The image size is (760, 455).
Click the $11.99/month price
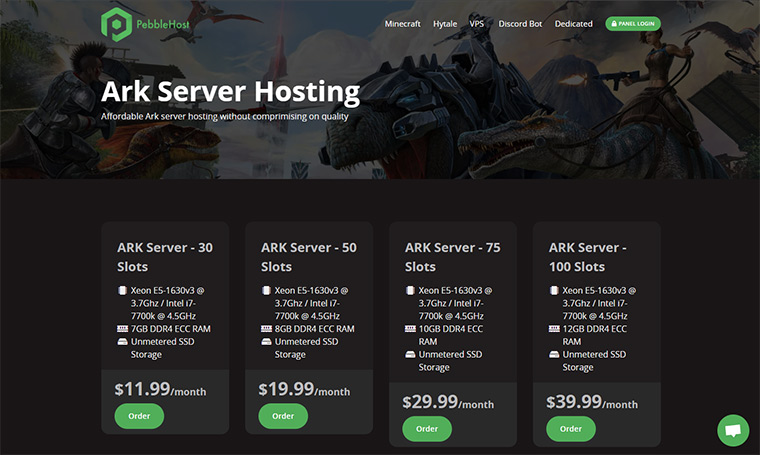(160, 389)
